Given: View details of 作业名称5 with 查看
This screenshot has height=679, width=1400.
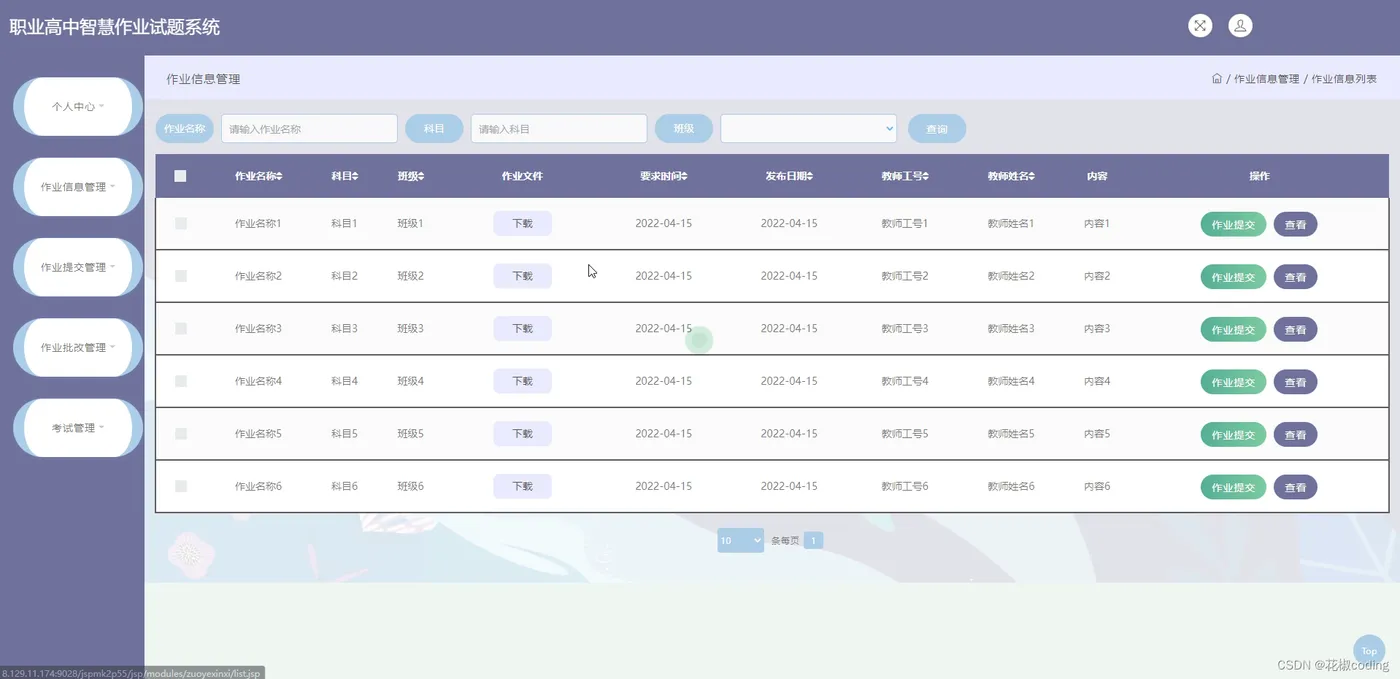Looking at the screenshot, I should click(1295, 435).
